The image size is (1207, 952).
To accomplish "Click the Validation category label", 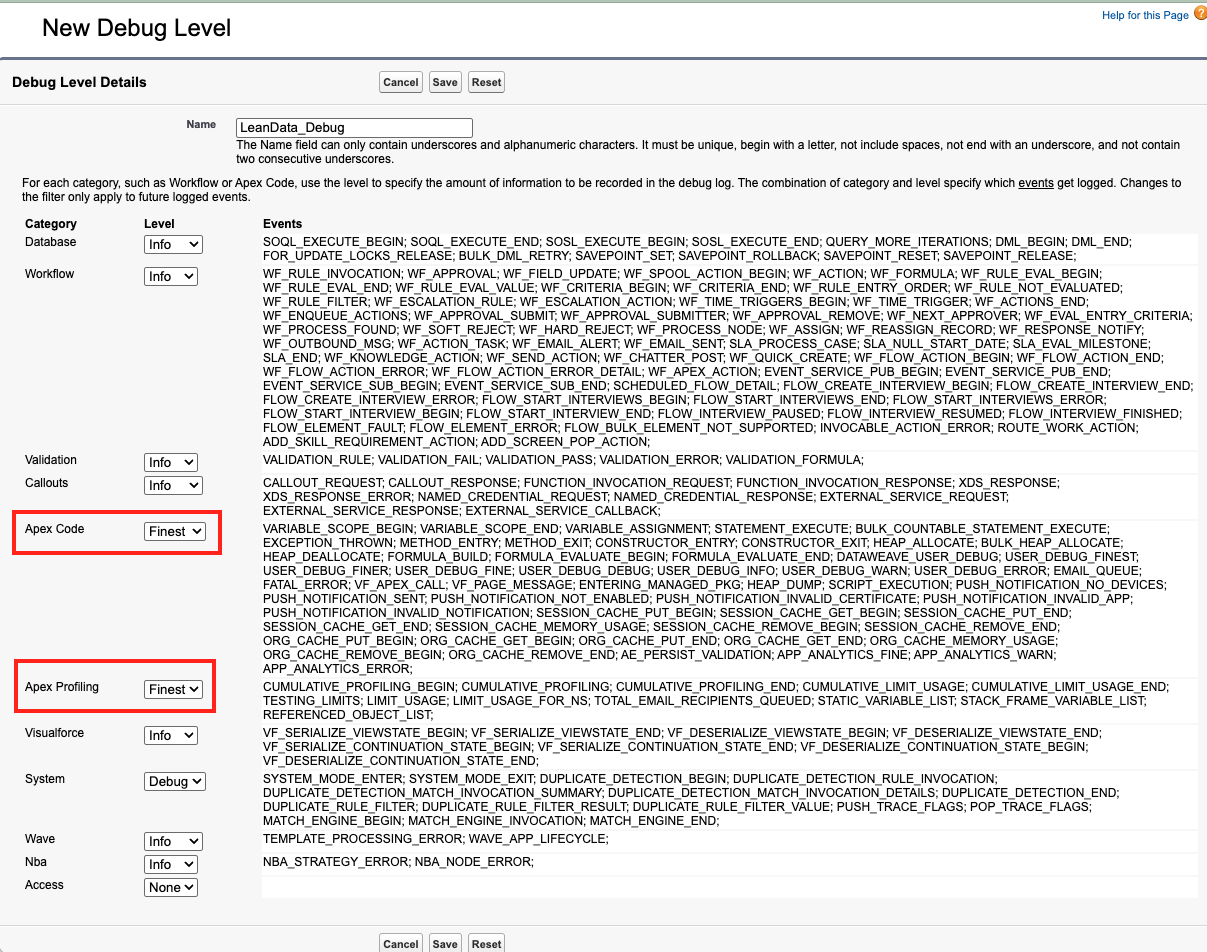I will 51,460.
